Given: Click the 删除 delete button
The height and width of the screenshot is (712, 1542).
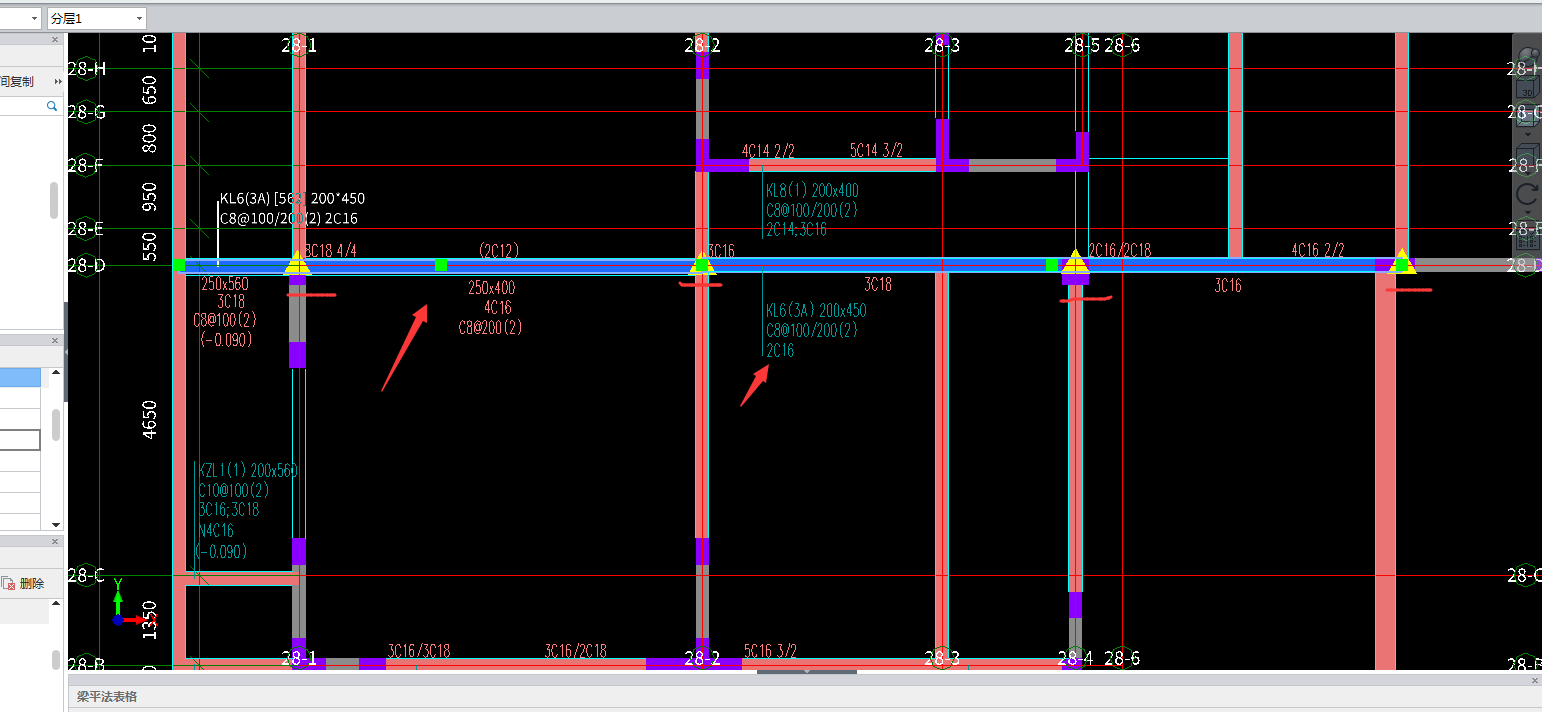Looking at the screenshot, I should 25,583.
